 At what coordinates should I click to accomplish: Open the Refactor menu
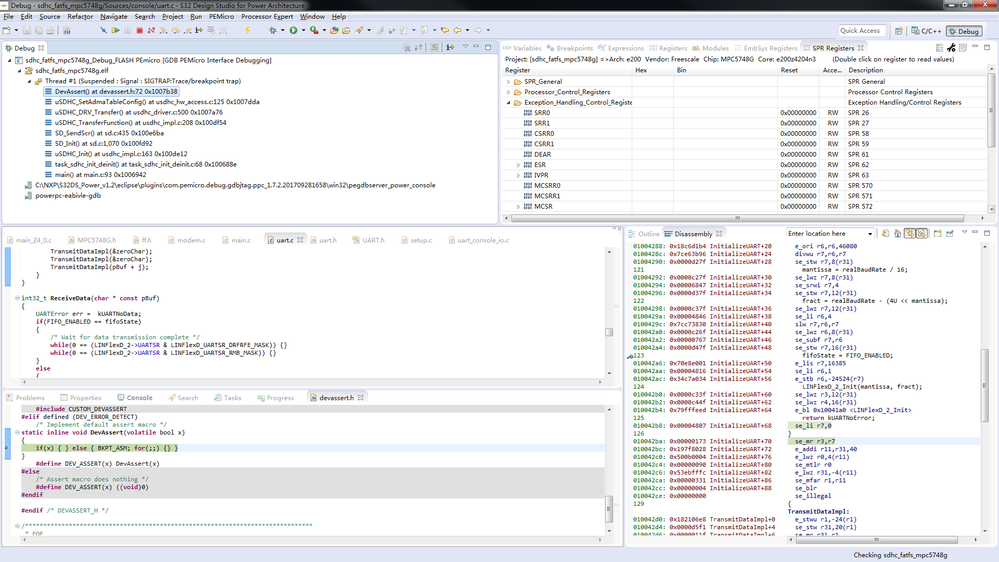[x=80, y=17]
